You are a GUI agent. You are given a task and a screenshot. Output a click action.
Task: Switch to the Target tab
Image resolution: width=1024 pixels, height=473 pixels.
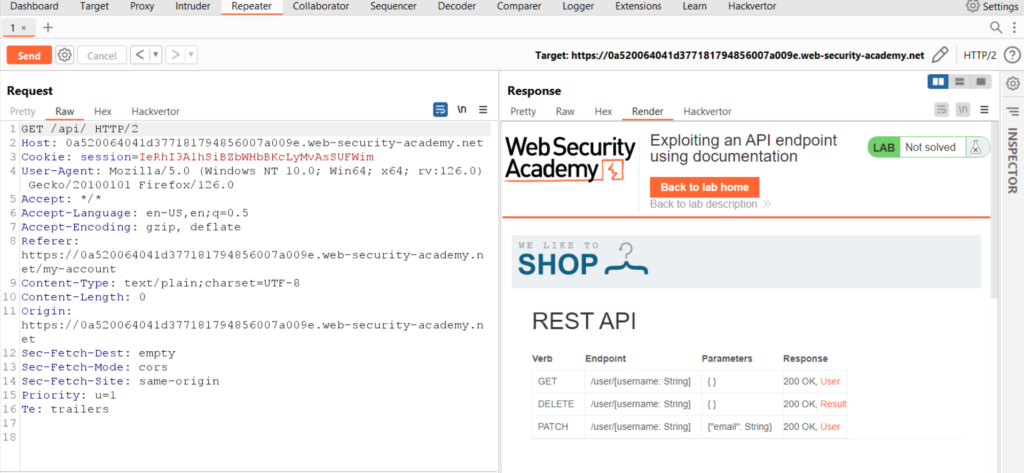pyautogui.click(x=95, y=7)
